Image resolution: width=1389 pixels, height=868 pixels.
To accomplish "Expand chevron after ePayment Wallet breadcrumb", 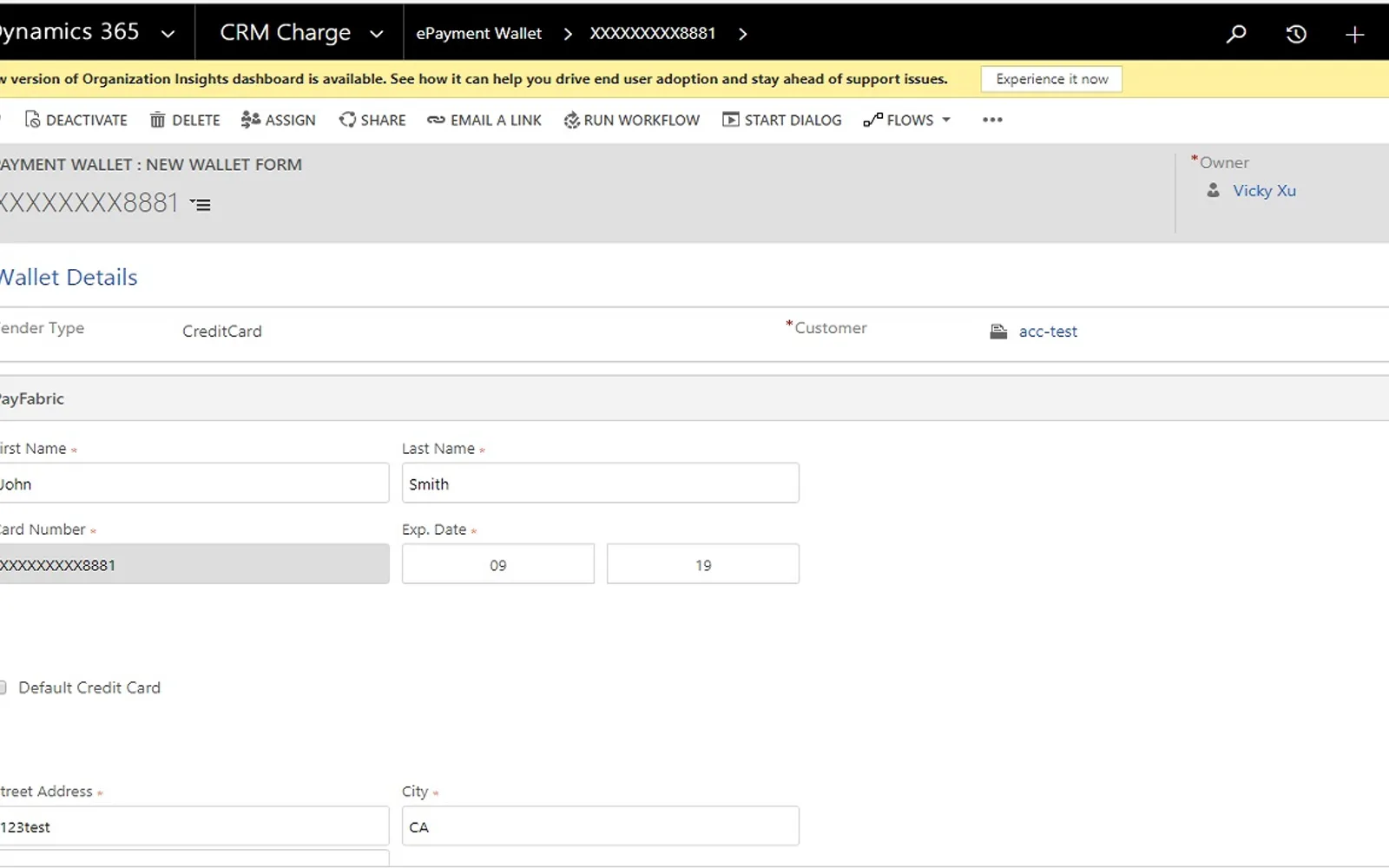I will click(x=568, y=34).
